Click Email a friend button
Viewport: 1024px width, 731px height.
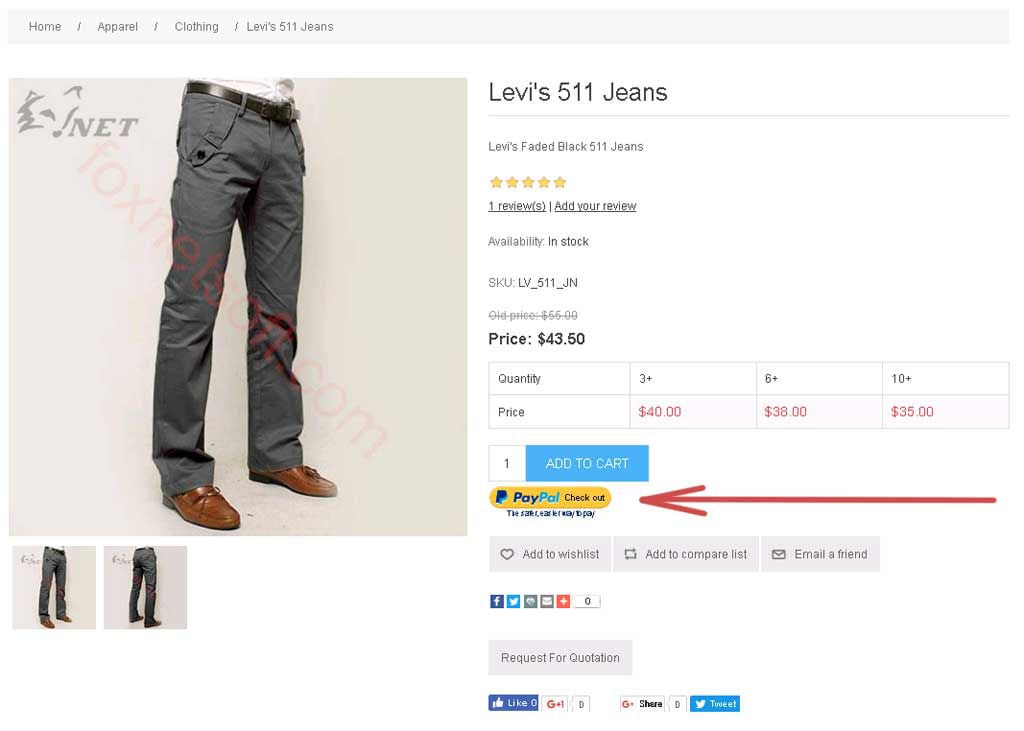pos(820,554)
